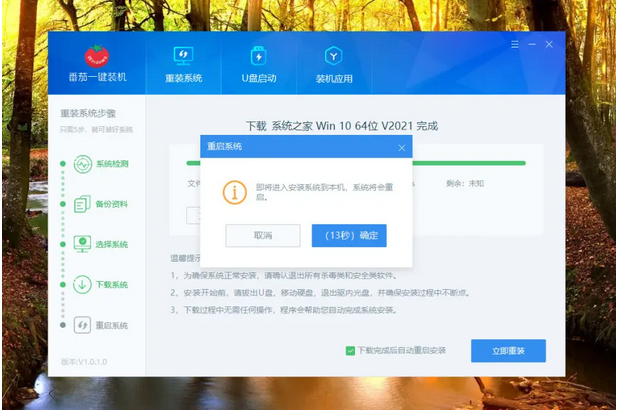The image size is (618, 410).
Task: Click the 备份资料 step icon
Action: point(82,204)
